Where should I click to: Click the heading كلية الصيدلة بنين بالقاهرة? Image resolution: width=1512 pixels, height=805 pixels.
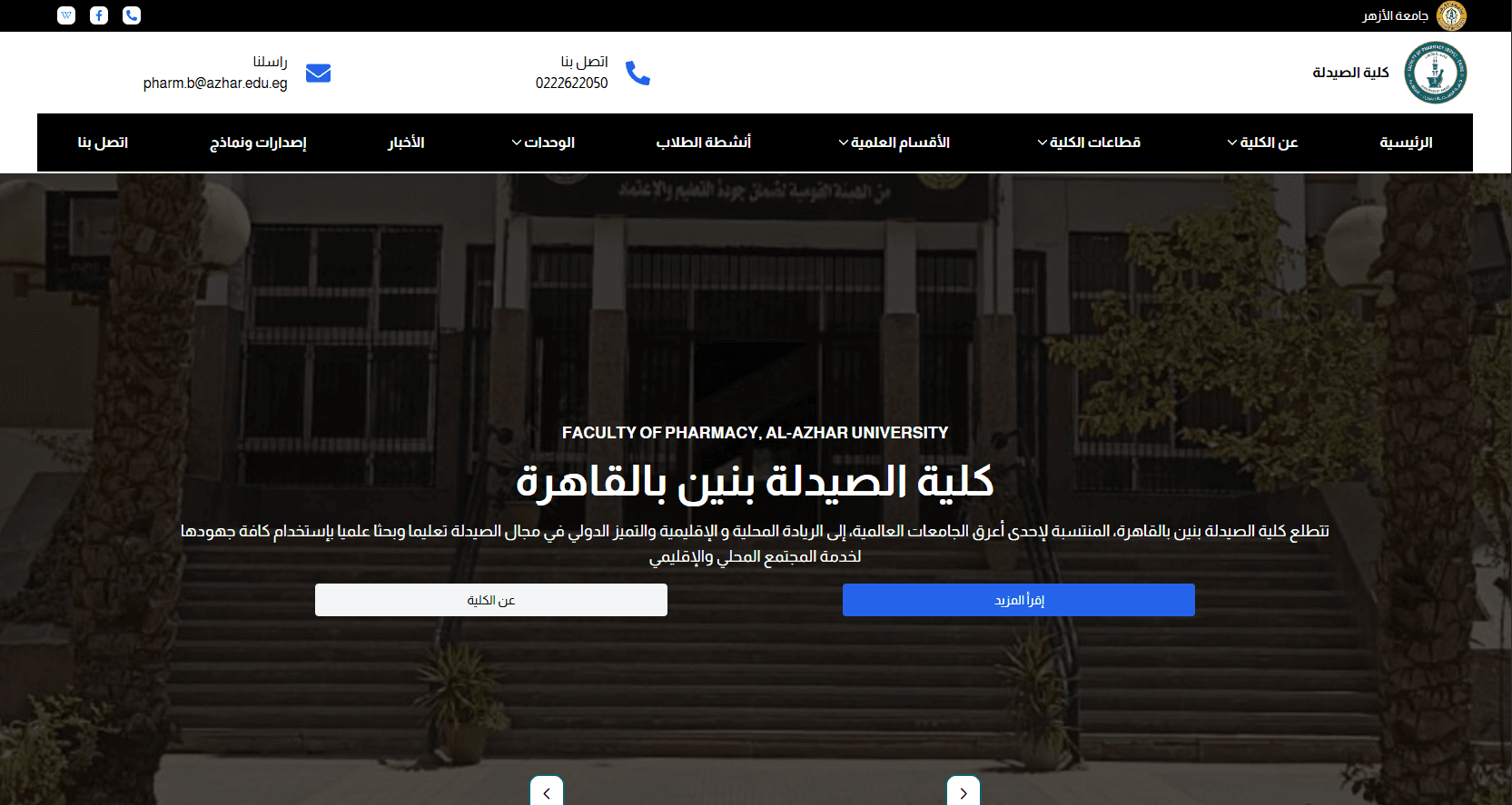(x=755, y=481)
